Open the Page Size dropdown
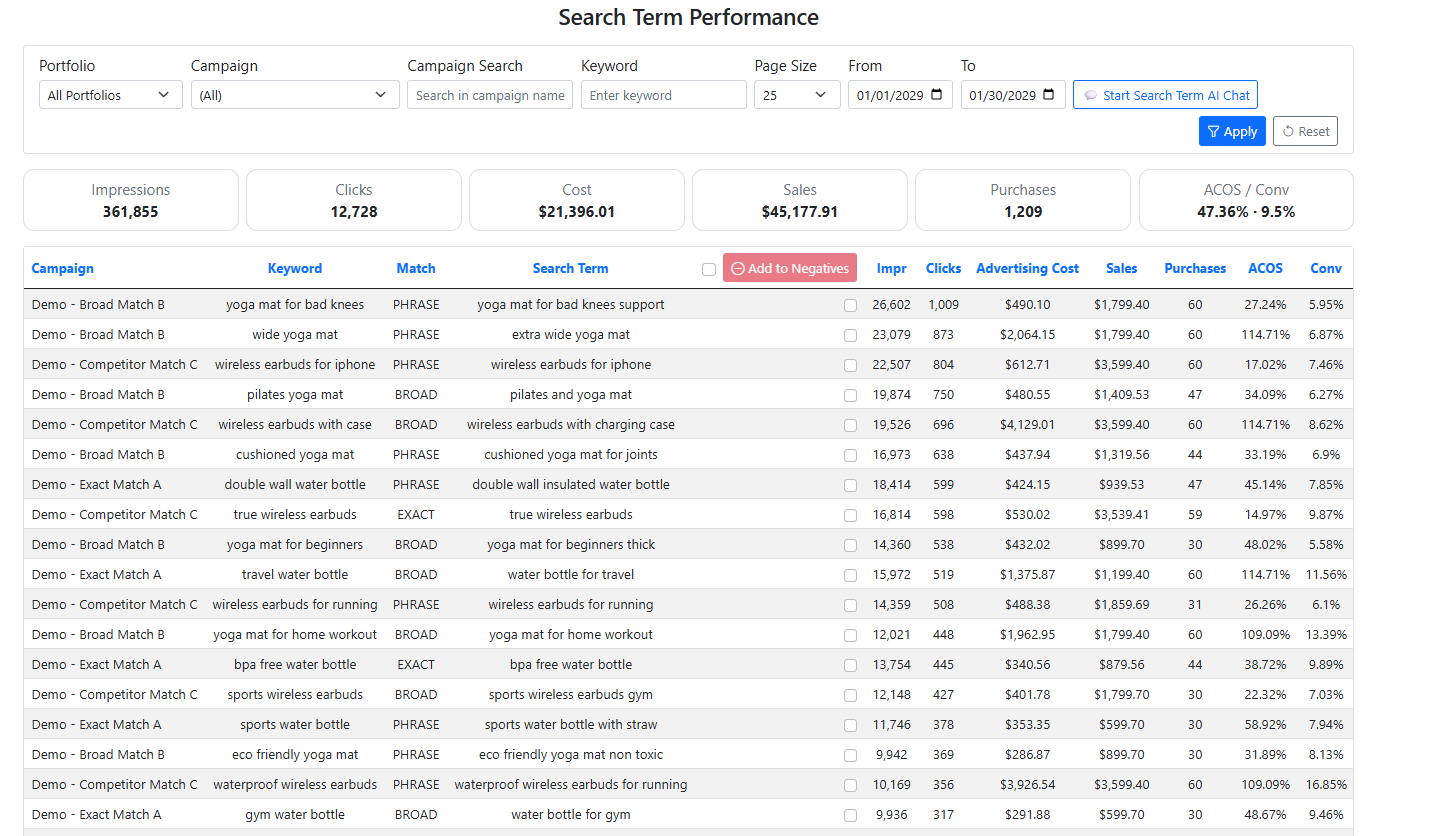 click(x=796, y=95)
